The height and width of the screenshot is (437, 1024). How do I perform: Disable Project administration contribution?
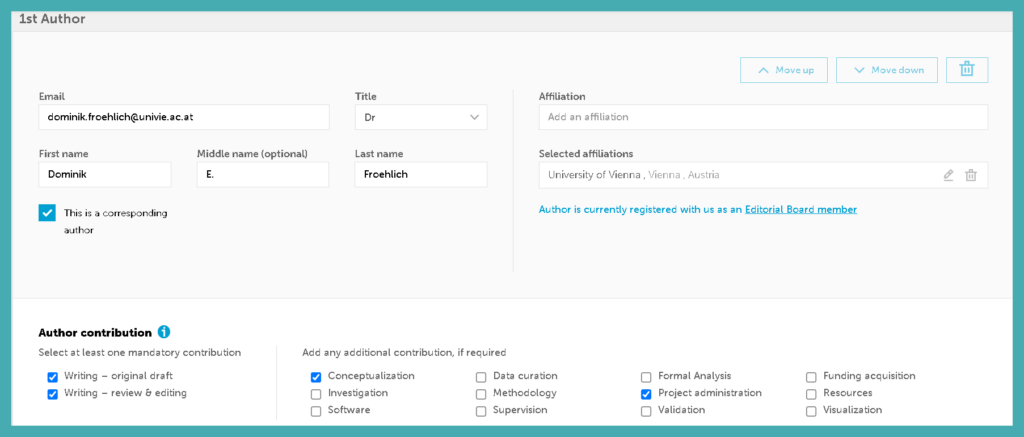tap(646, 394)
